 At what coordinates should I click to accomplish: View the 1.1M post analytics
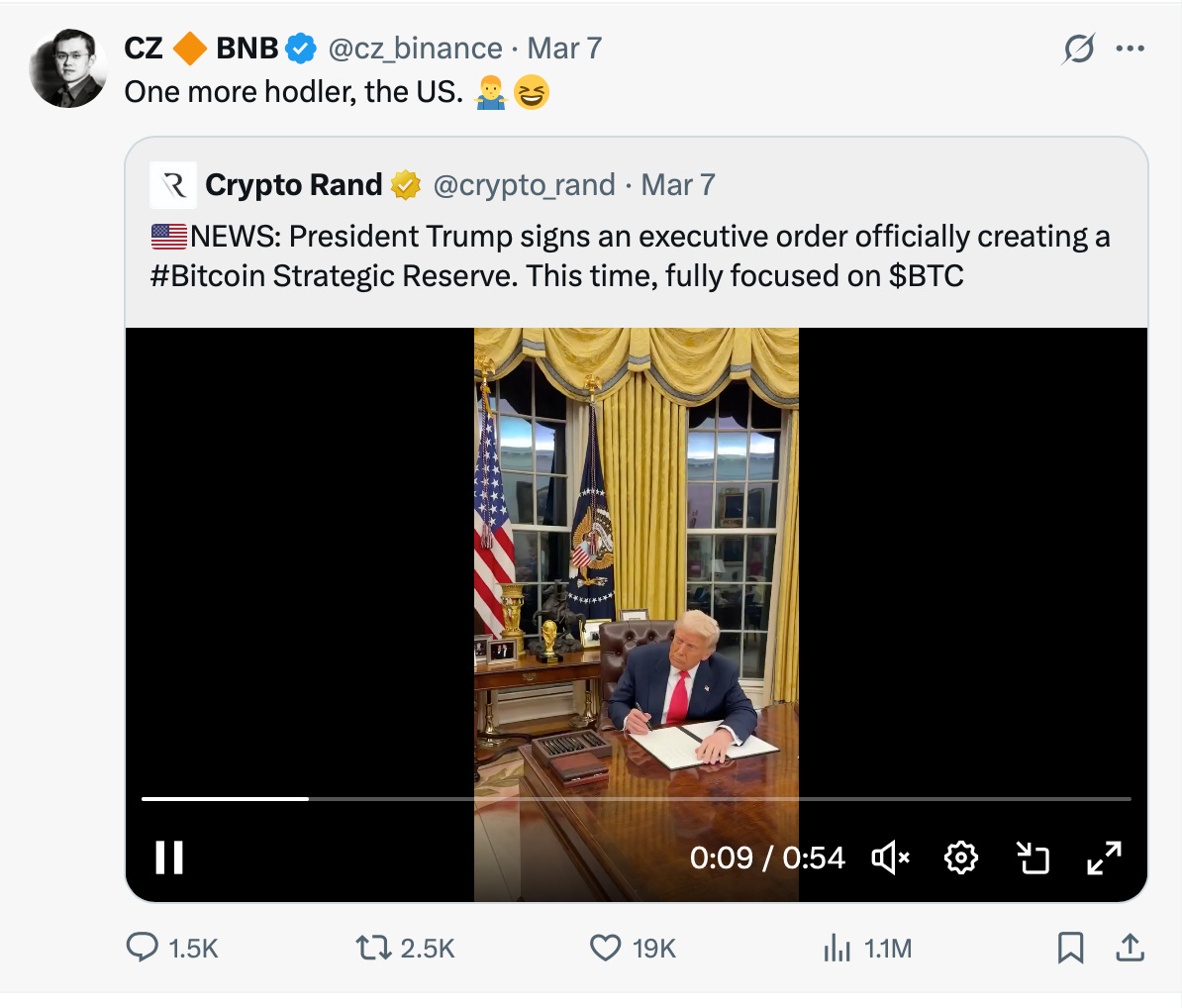point(837,948)
